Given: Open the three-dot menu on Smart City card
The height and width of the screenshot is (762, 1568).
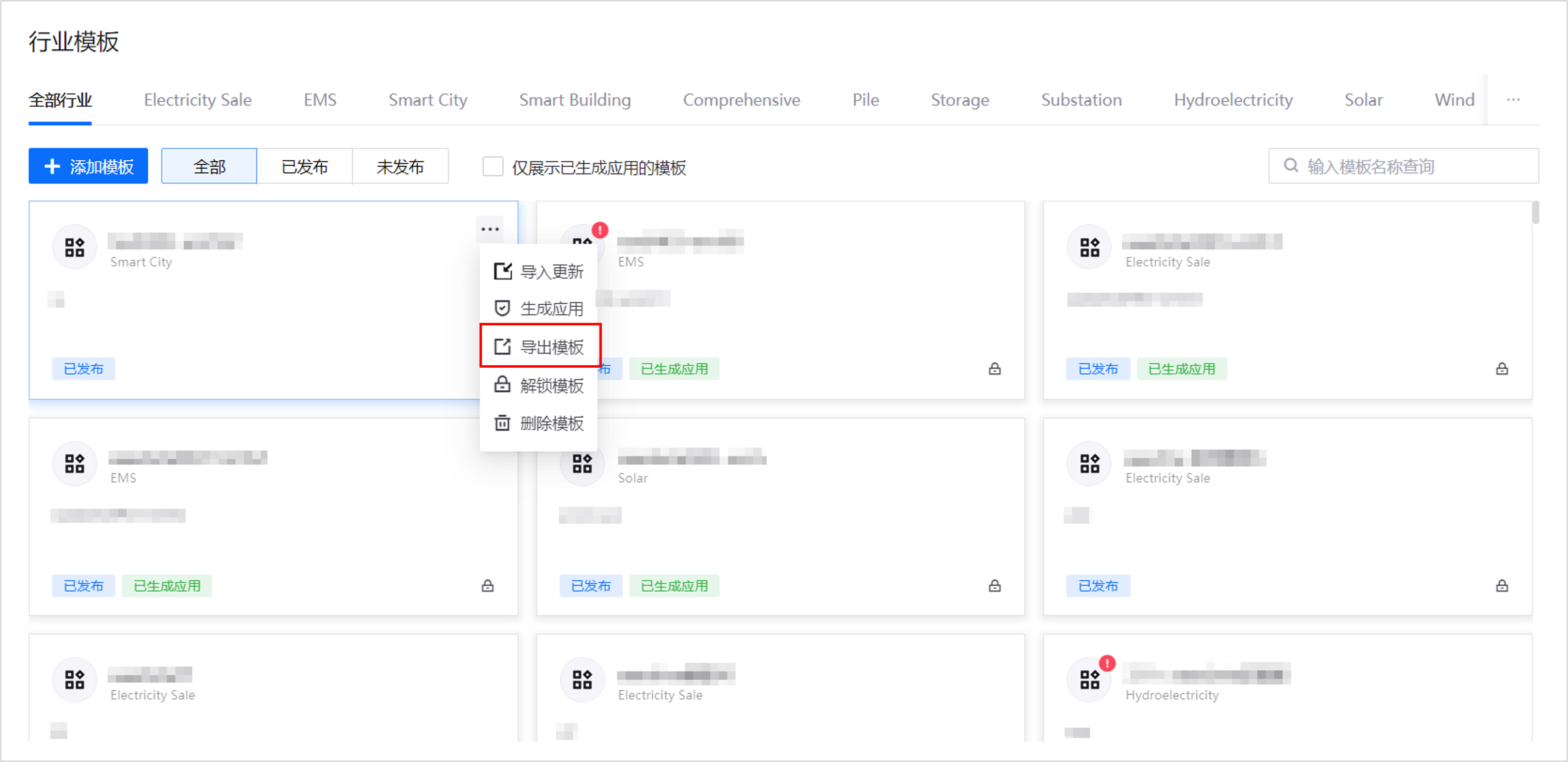Looking at the screenshot, I should 490,229.
